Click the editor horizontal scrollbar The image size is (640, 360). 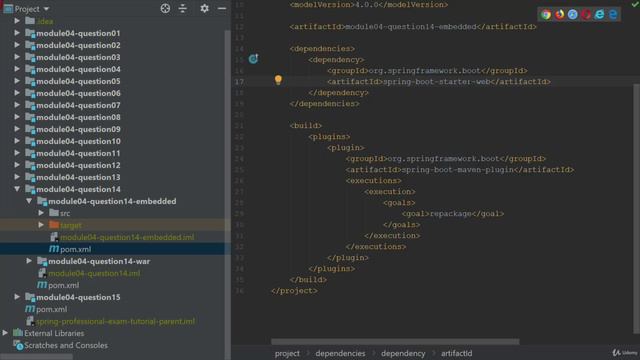395,342
